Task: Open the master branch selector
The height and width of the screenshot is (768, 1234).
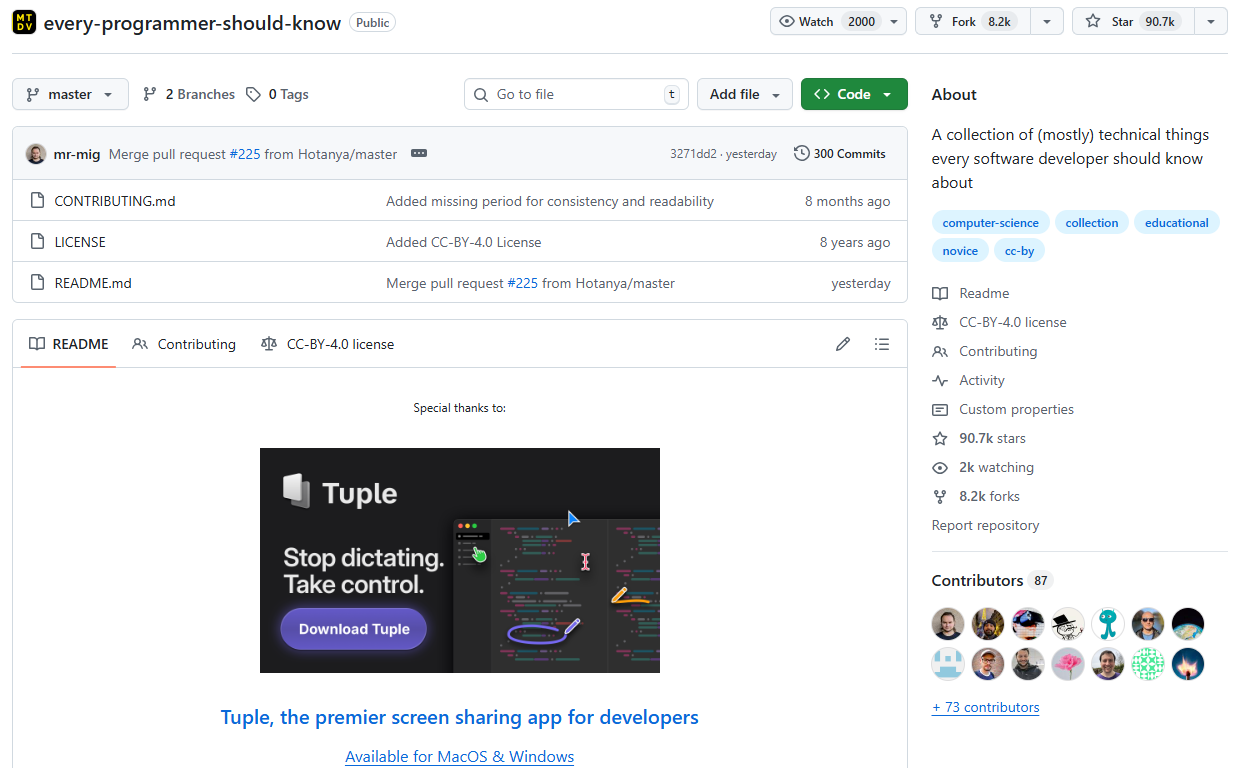Action: tap(70, 94)
